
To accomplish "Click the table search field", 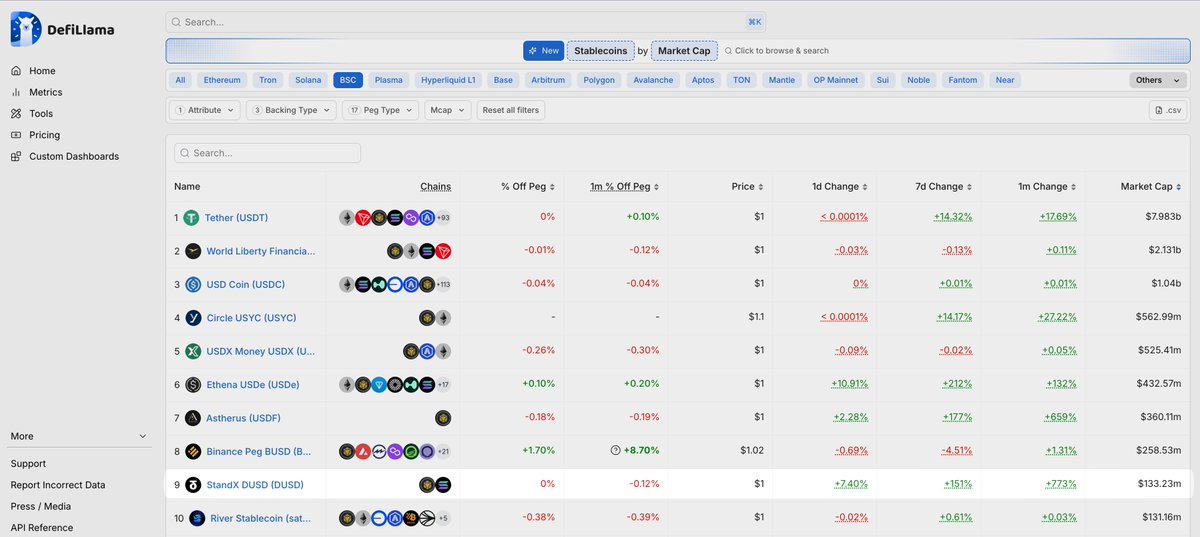I will pyautogui.click(x=267, y=153).
